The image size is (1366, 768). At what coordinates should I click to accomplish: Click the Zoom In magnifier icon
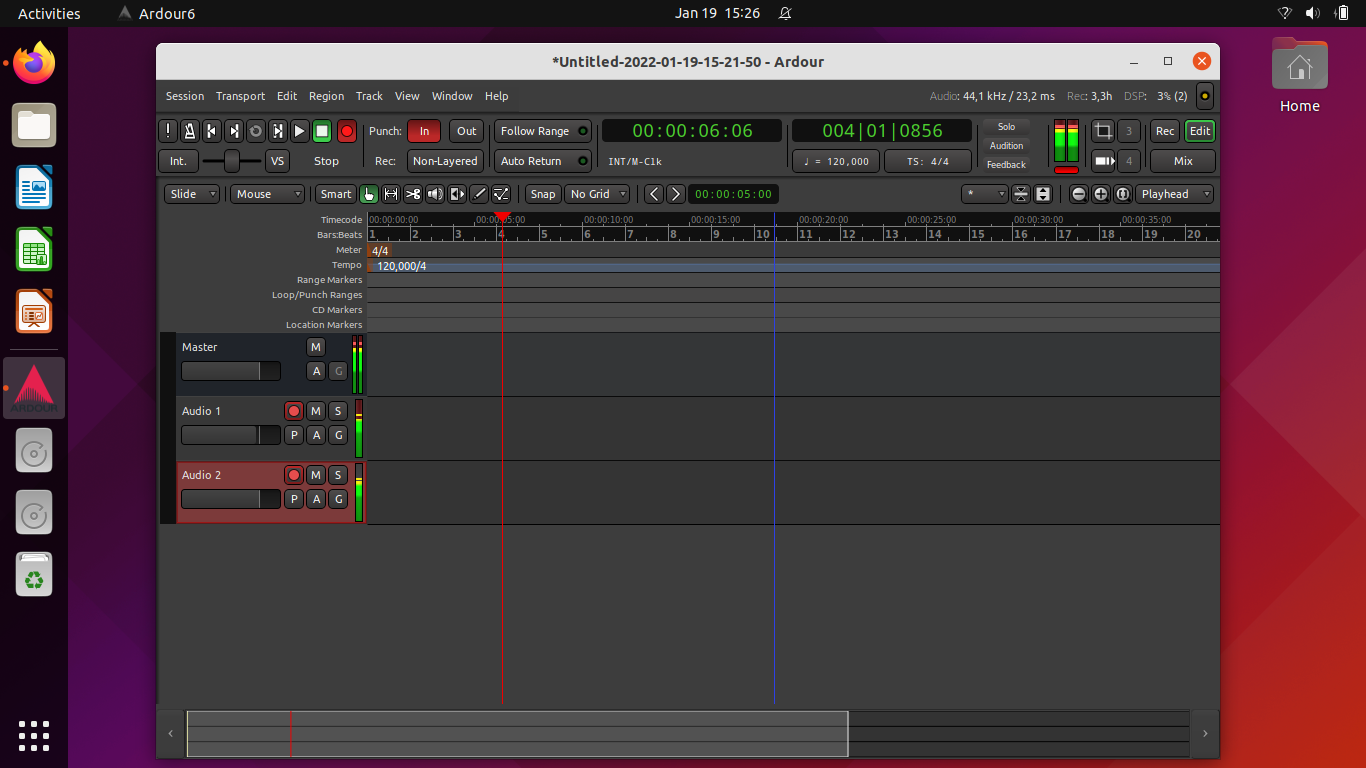point(1101,194)
